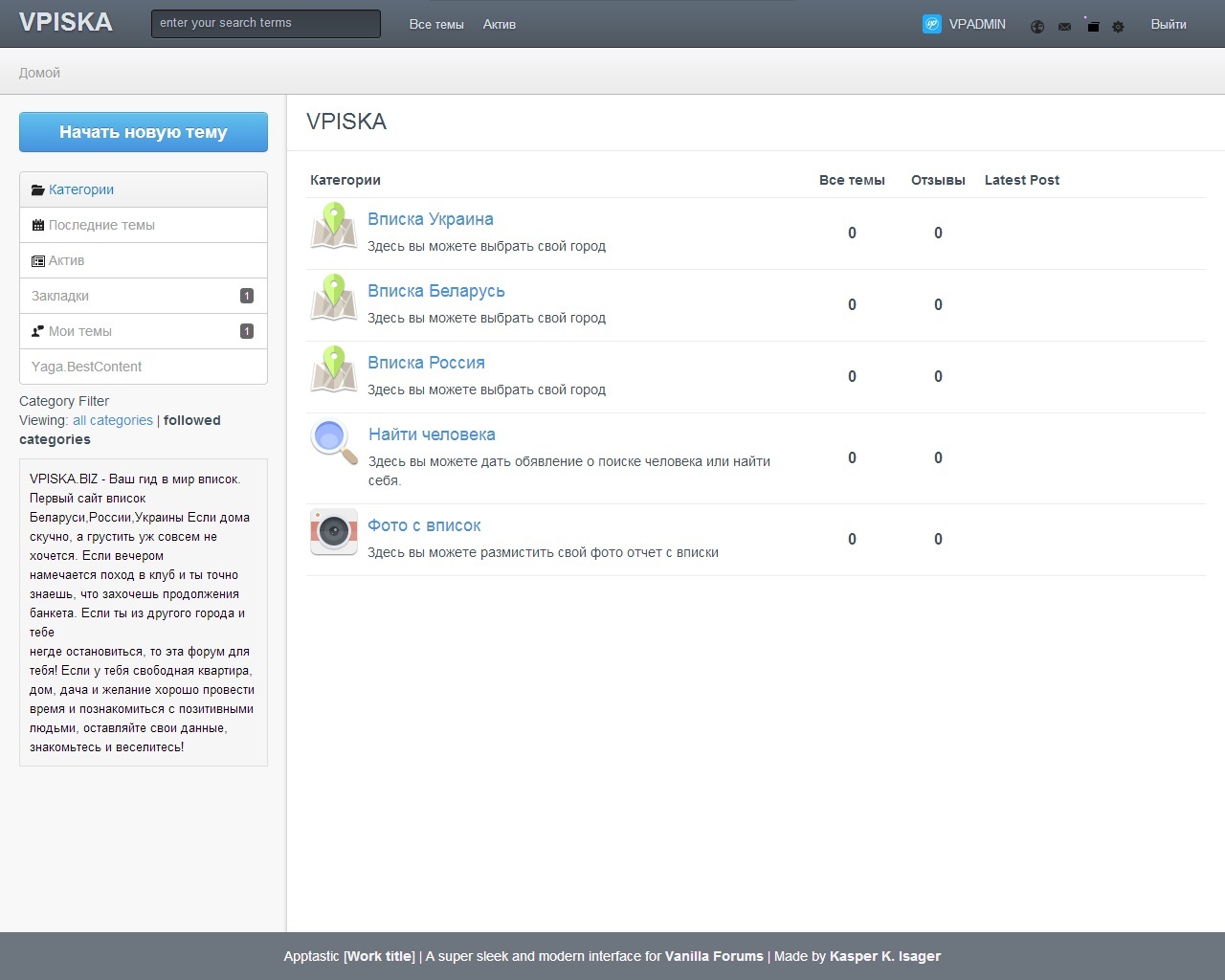
Task: Open Yaga.BestContent in the sidebar
Action: [144, 367]
